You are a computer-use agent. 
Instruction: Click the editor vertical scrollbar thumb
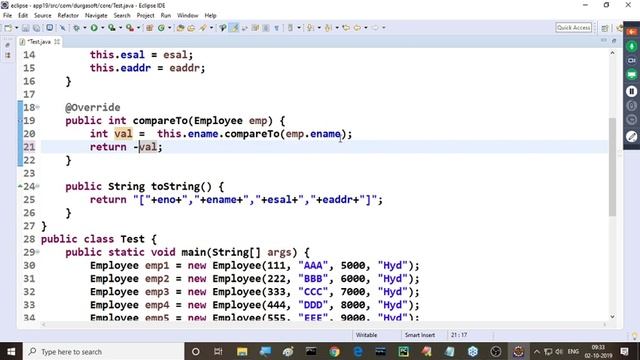click(612, 167)
